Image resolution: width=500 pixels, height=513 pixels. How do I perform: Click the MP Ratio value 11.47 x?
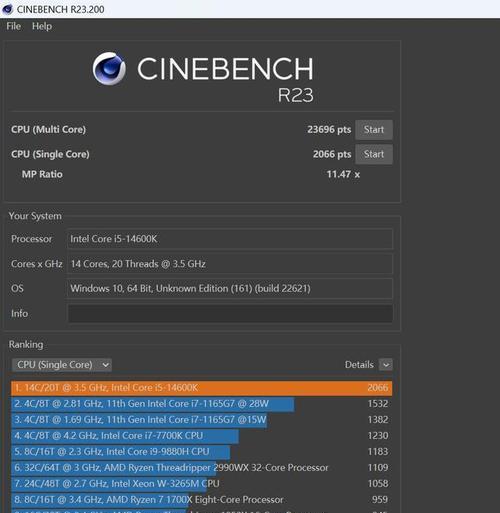pyautogui.click(x=343, y=174)
